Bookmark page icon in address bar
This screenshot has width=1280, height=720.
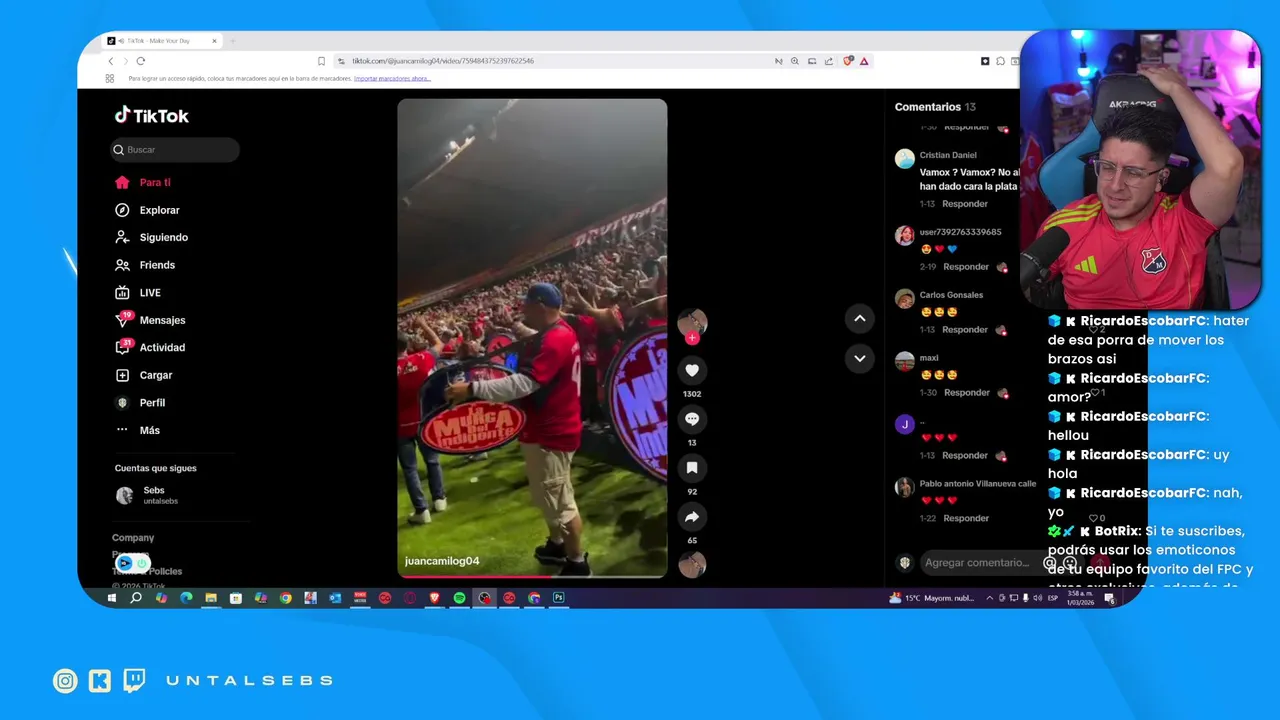pos(321,61)
